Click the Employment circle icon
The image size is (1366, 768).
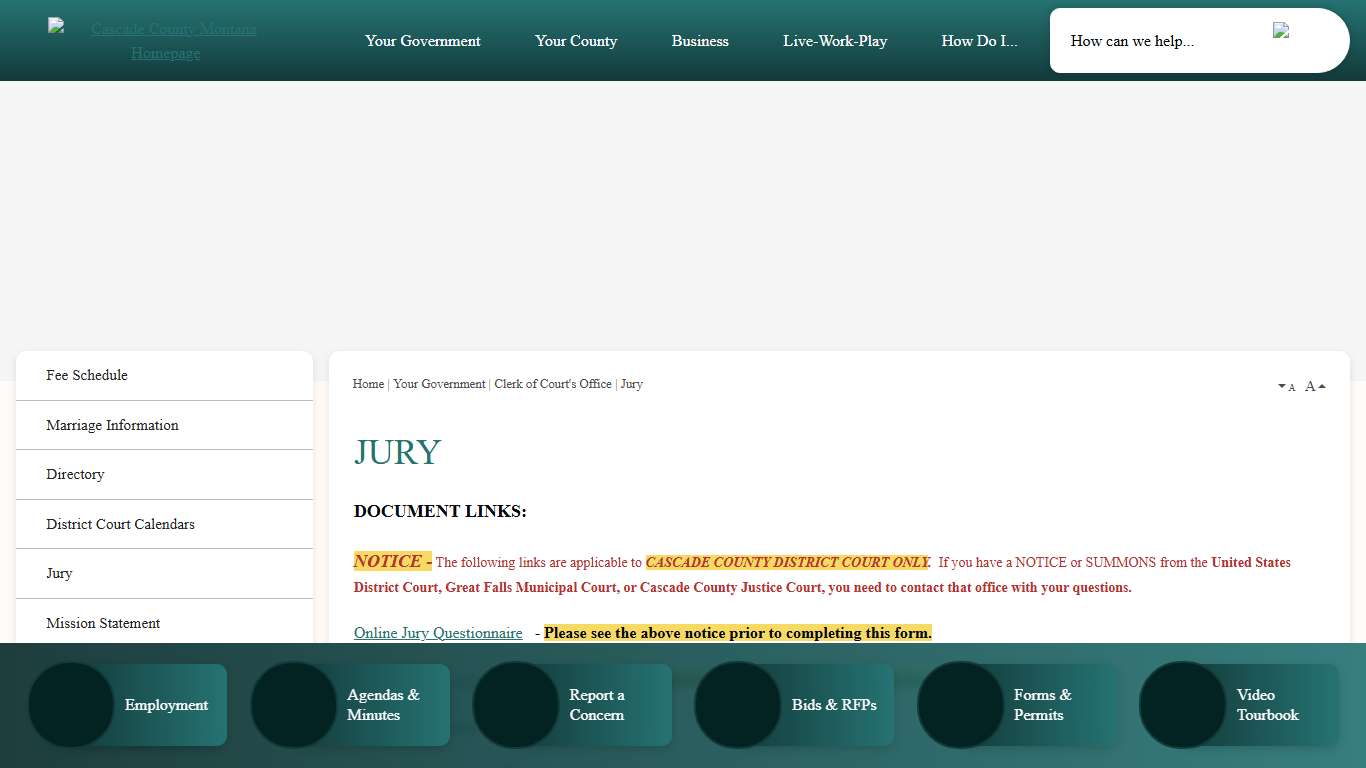[x=71, y=705]
